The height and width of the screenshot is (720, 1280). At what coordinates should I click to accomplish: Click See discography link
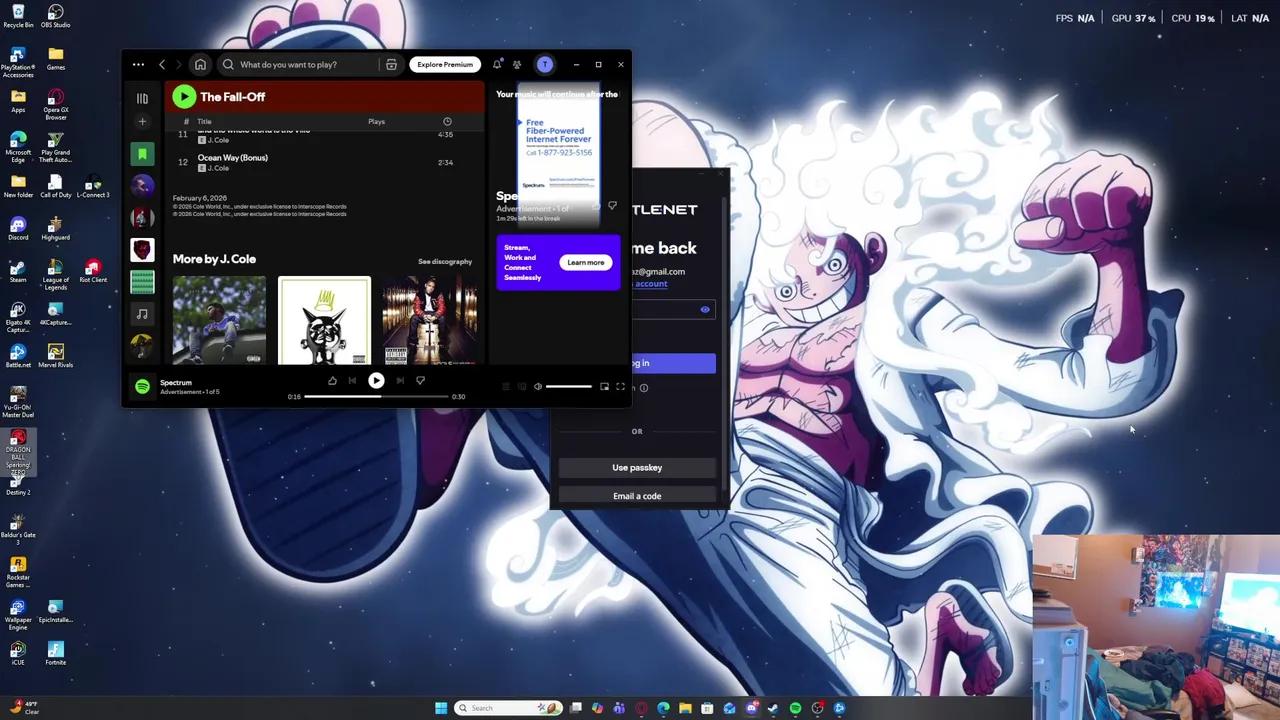(444, 261)
